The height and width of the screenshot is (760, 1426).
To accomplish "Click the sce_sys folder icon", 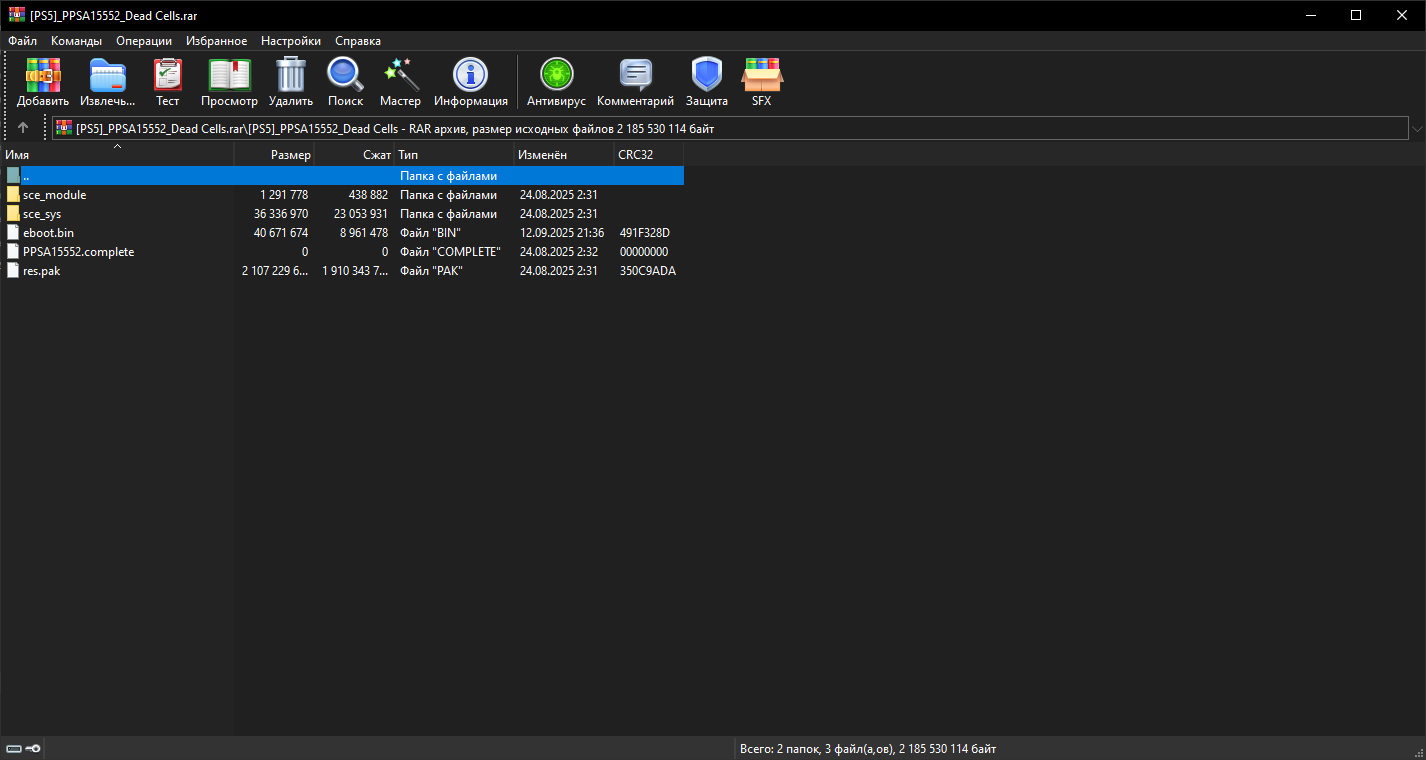I will [x=13, y=214].
